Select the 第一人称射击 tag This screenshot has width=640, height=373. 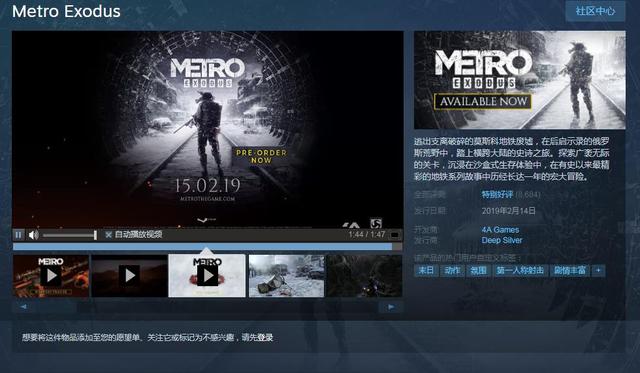[520, 271]
